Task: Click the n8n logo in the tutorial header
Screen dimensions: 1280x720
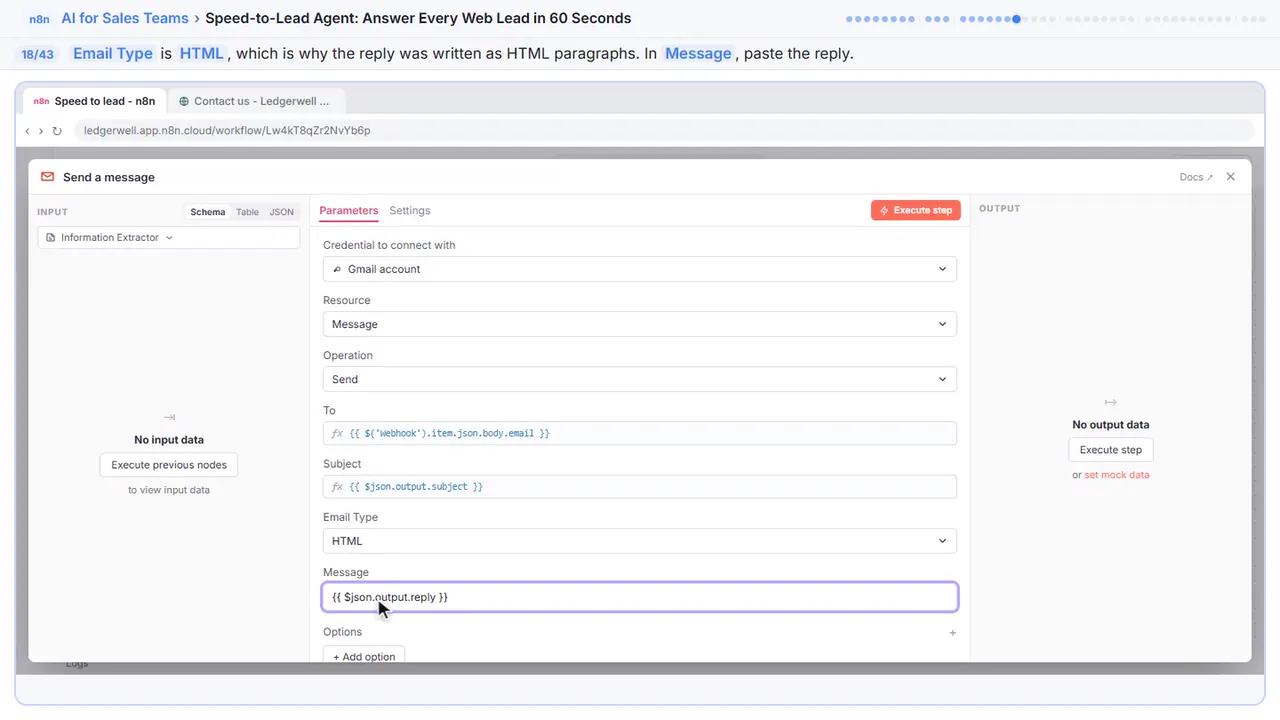Action: coord(39,19)
